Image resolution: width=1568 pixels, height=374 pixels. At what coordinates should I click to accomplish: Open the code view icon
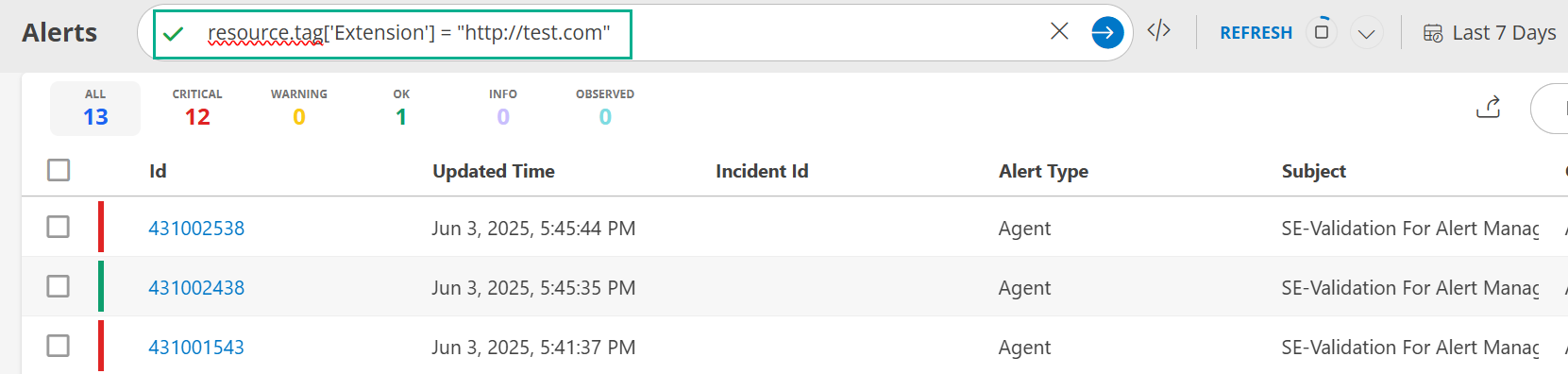tap(1159, 30)
